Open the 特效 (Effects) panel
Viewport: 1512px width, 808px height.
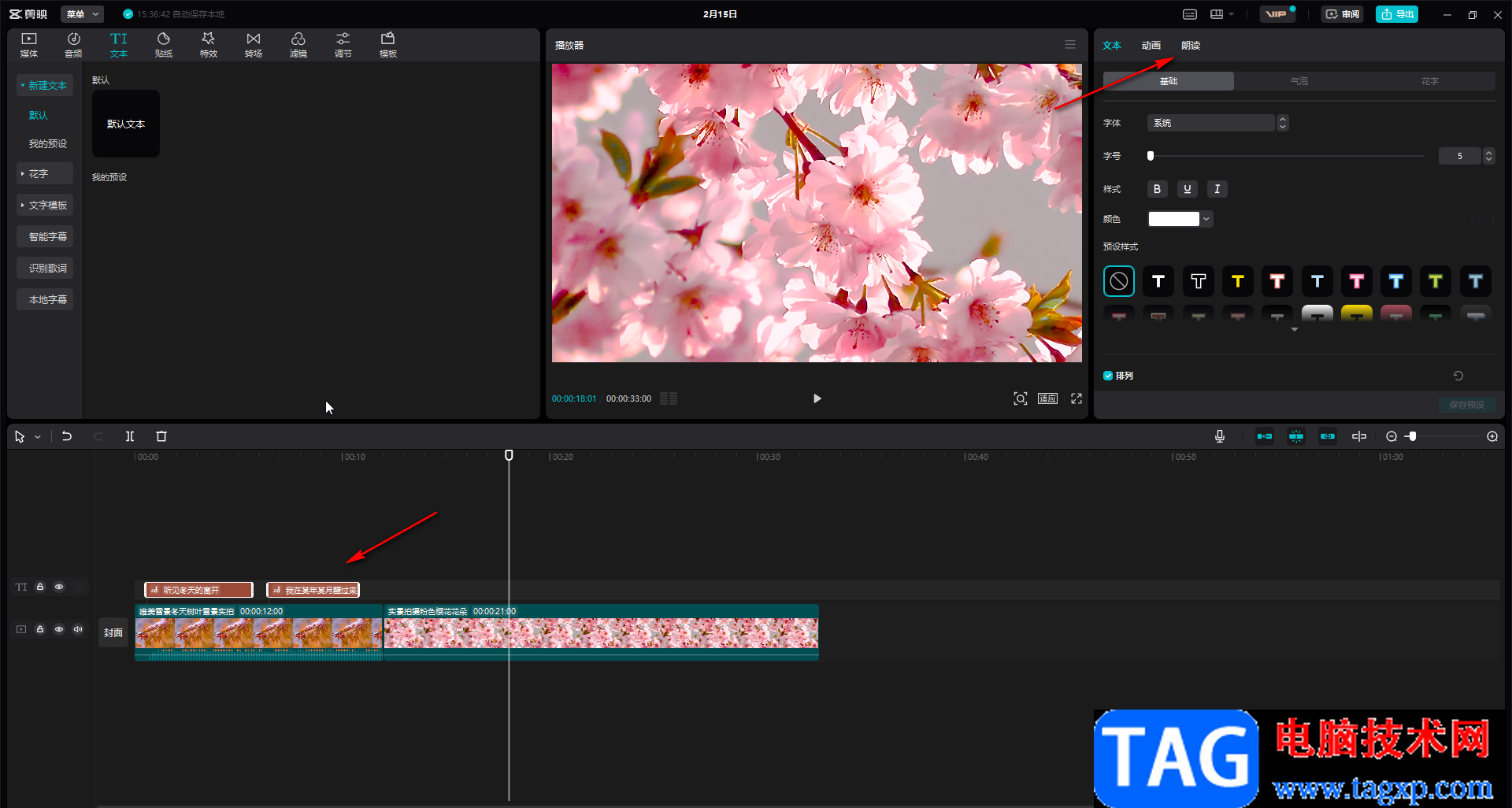(209, 45)
